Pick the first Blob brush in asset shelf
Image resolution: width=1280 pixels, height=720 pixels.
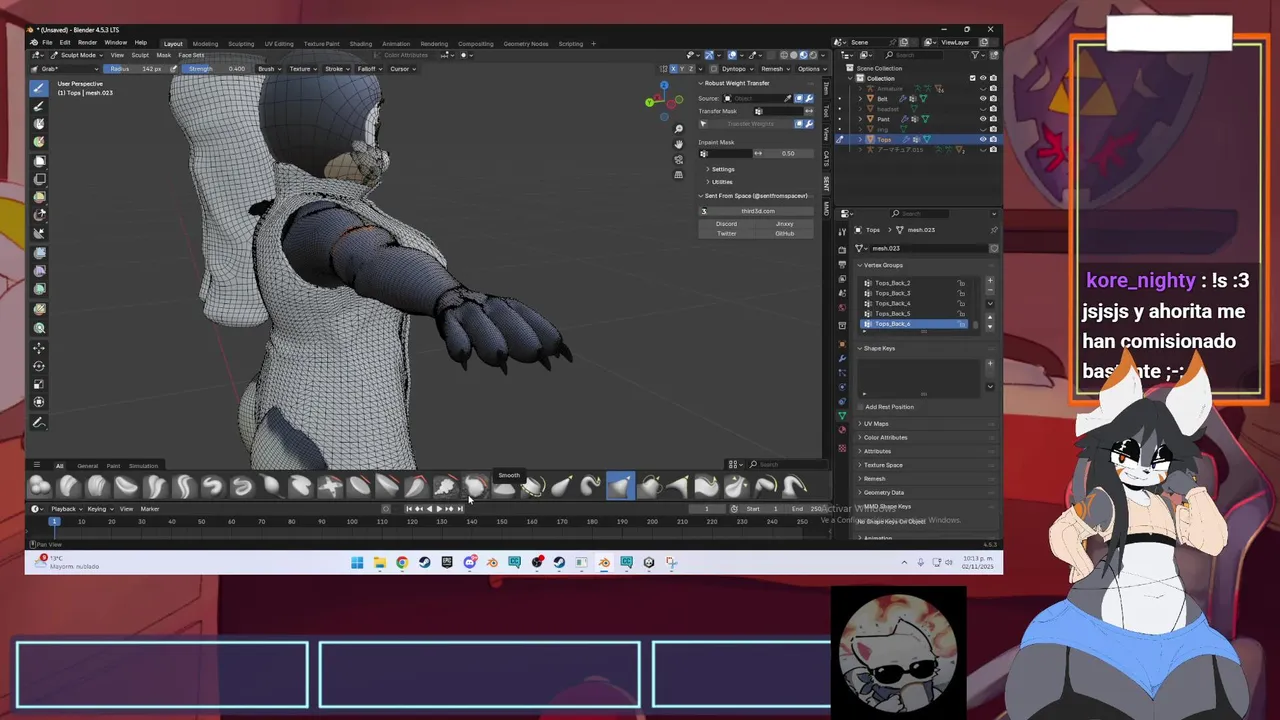[40, 486]
